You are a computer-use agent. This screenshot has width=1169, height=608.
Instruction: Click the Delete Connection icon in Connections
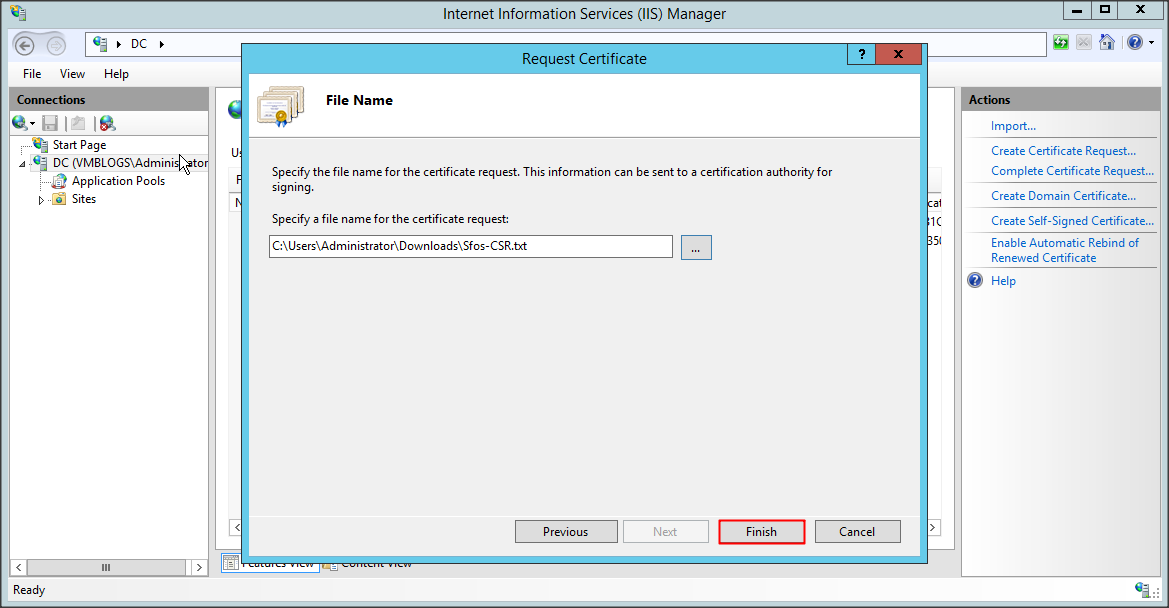[107, 123]
